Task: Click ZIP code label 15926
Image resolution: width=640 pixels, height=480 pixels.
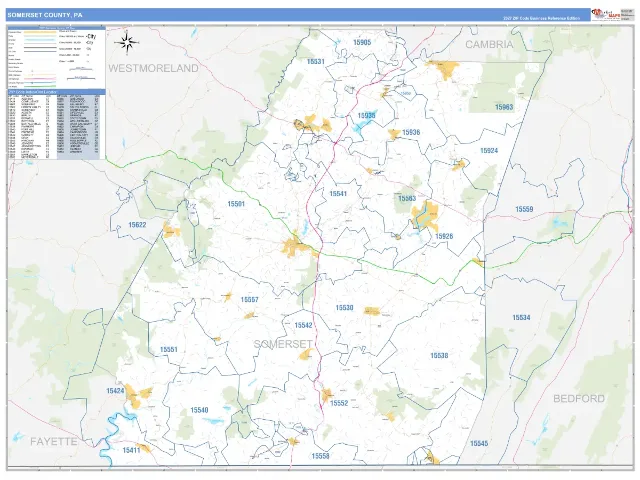Action: (444, 236)
